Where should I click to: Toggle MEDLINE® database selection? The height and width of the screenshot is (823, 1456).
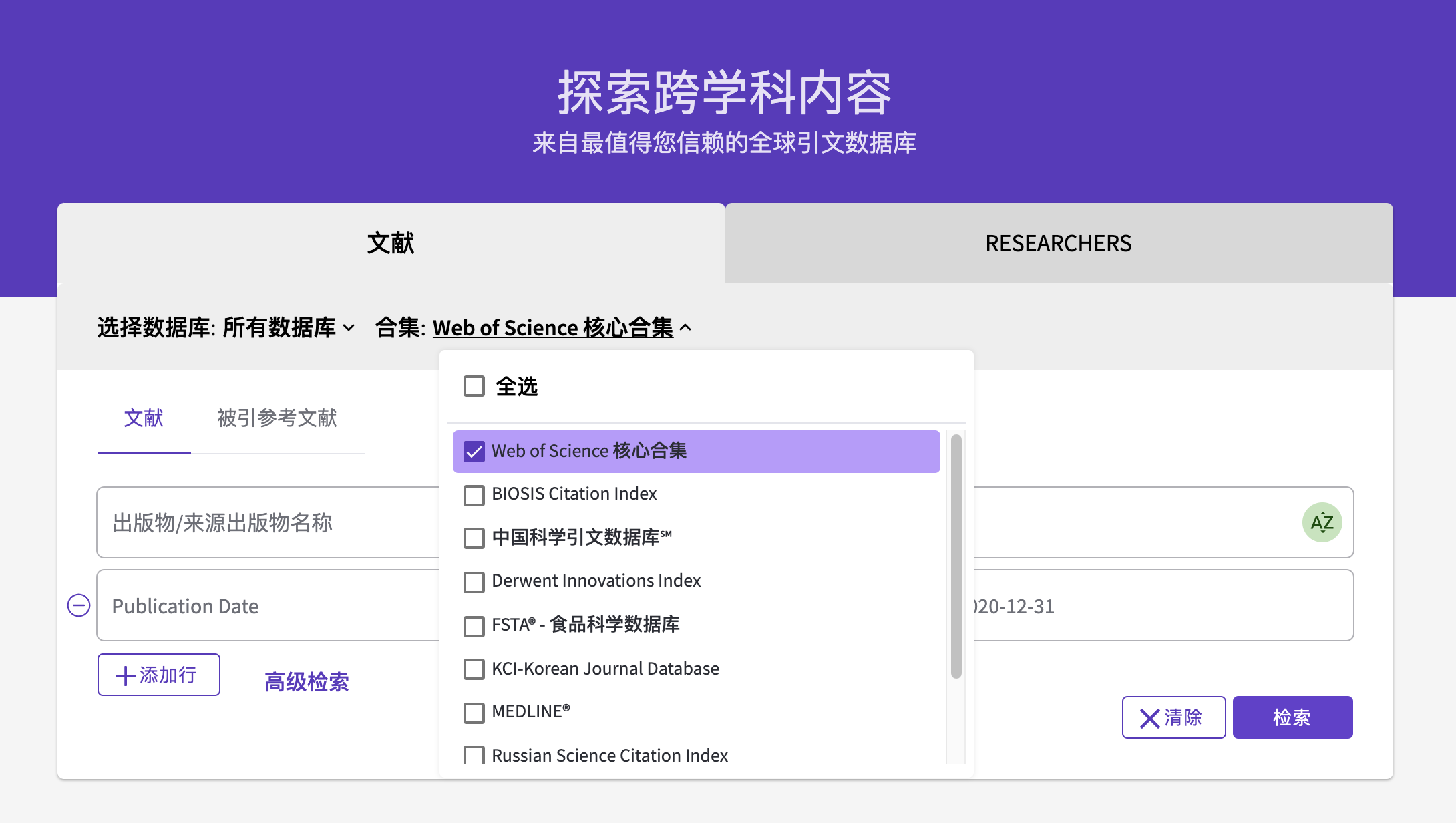(473, 712)
